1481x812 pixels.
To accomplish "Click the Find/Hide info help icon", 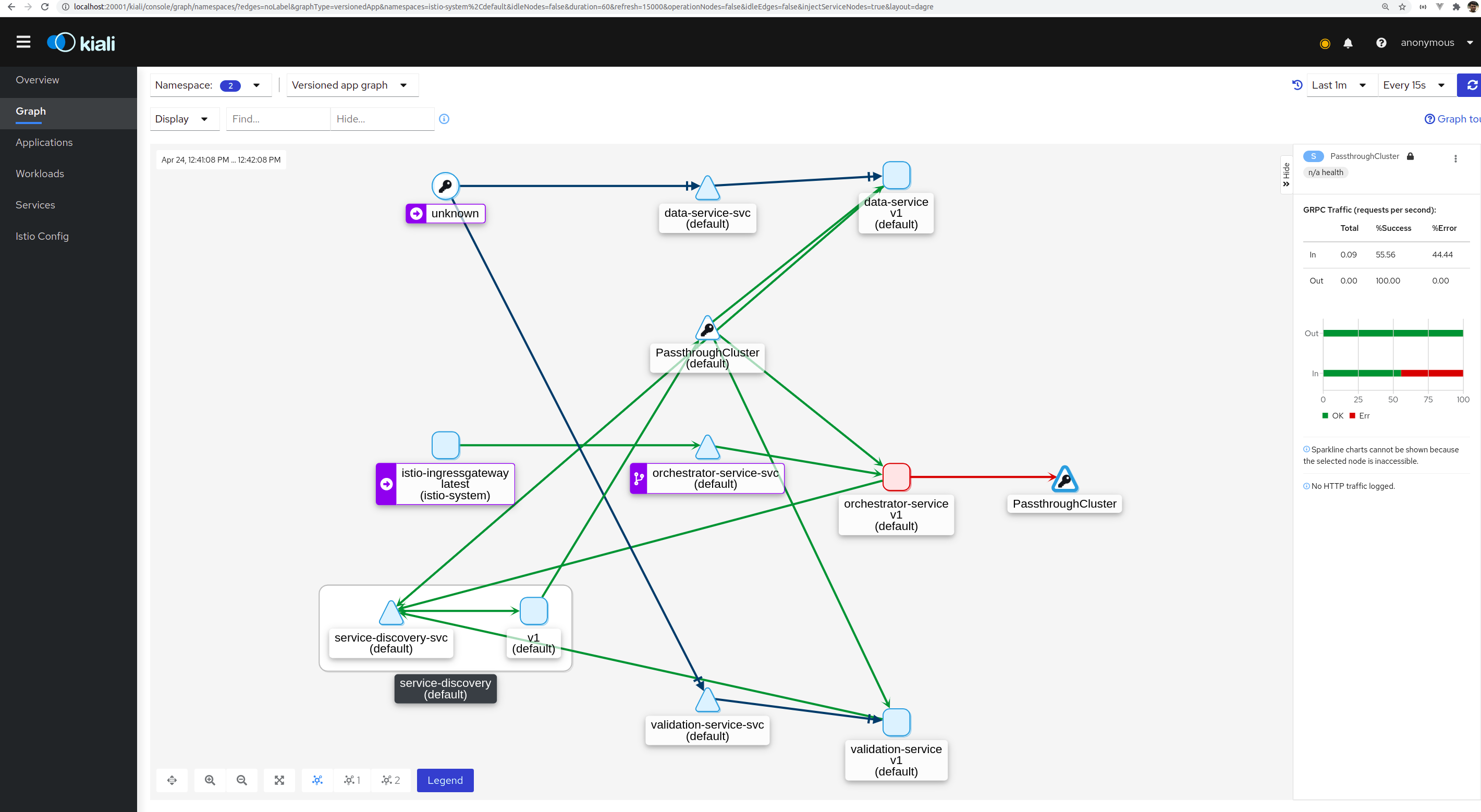I will pos(444,119).
